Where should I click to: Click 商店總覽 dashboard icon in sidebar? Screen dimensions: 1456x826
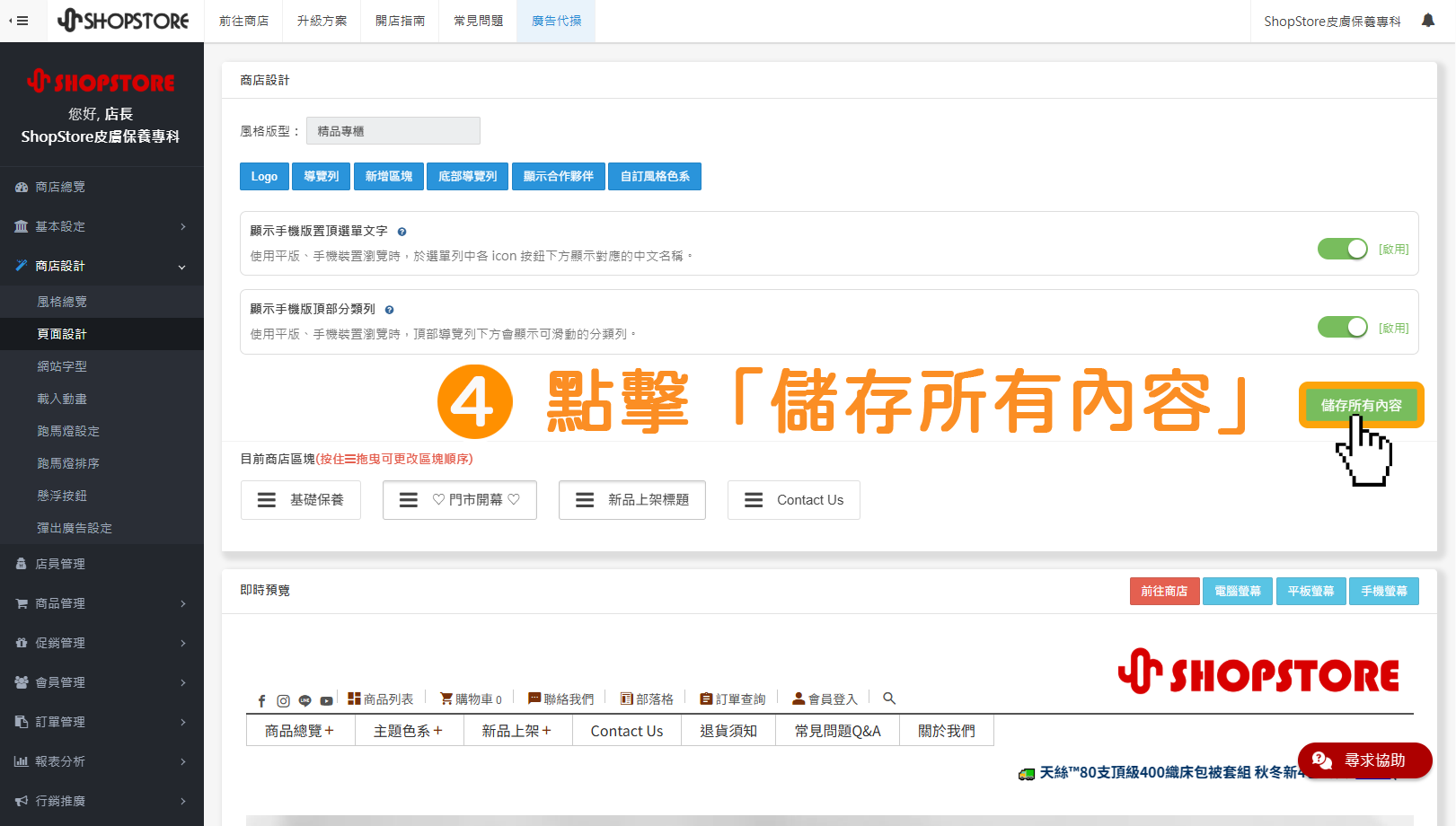[x=22, y=187]
